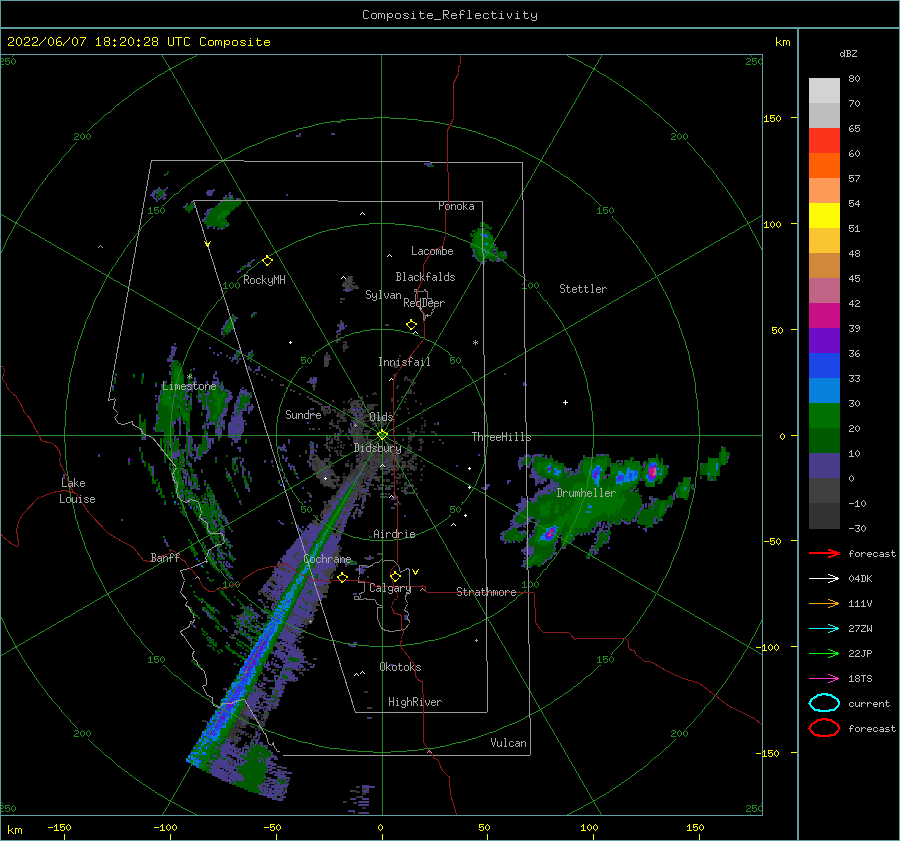Click the white asterisk marker east of Innisfail

pyautogui.click(x=475, y=343)
